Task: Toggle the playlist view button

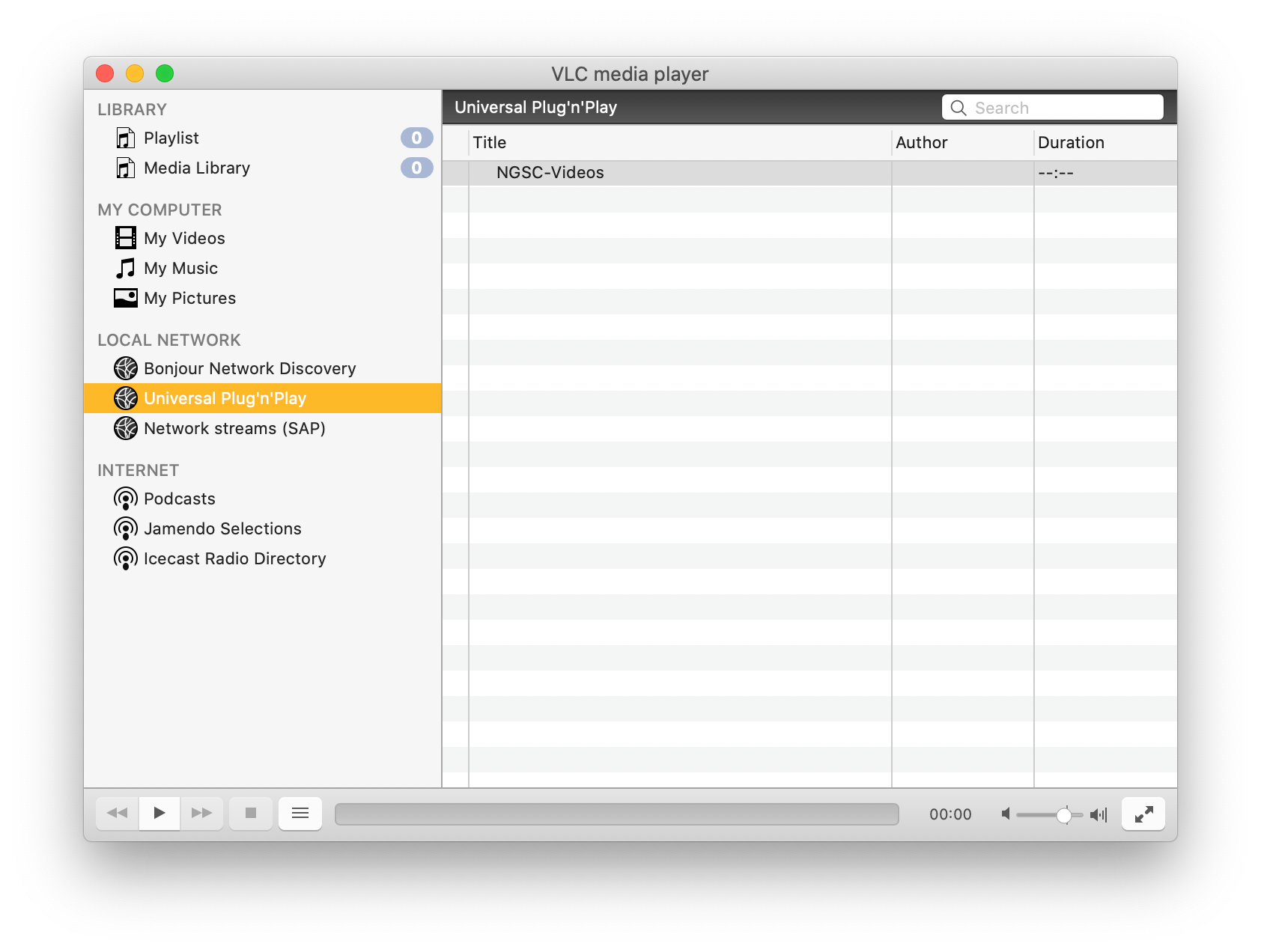Action: coord(300,814)
